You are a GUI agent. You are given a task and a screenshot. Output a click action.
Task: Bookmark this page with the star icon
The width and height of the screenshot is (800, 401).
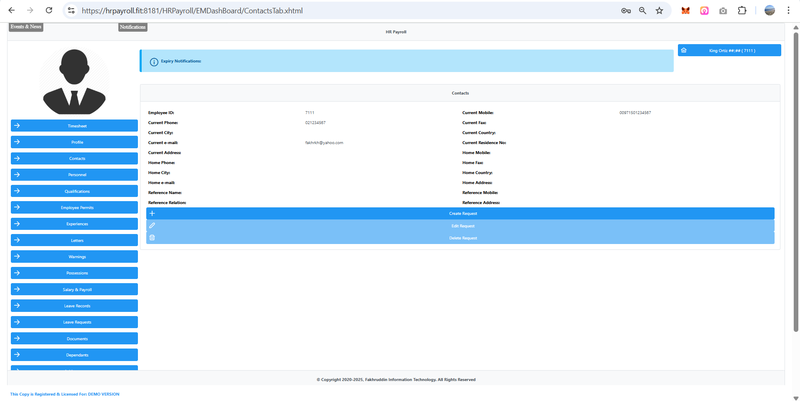pos(659,10)
